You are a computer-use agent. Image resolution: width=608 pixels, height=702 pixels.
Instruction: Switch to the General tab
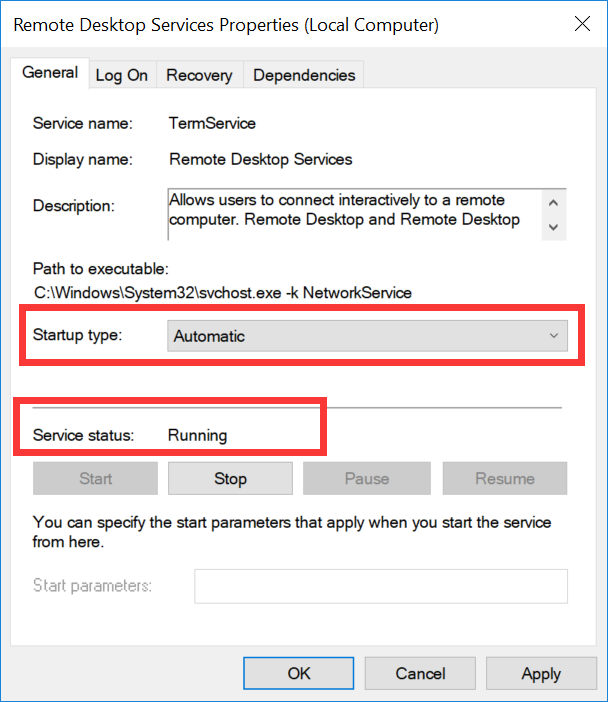coord(50,73)
